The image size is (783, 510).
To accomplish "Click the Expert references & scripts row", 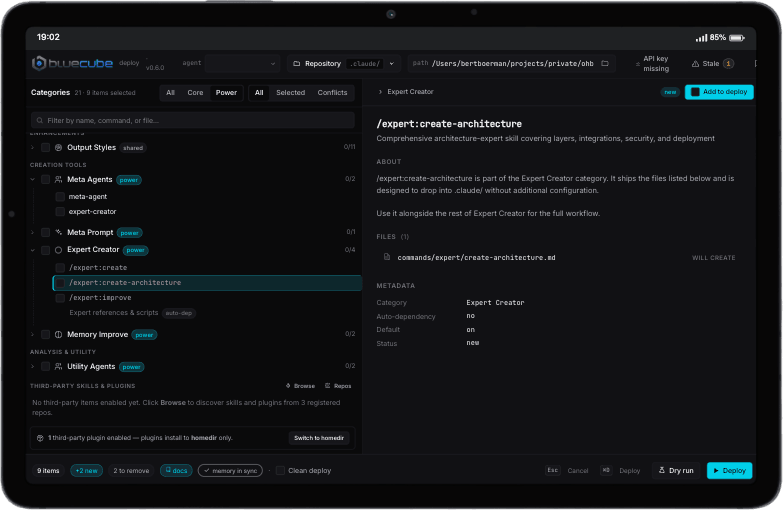I will [x=207, y=313].
